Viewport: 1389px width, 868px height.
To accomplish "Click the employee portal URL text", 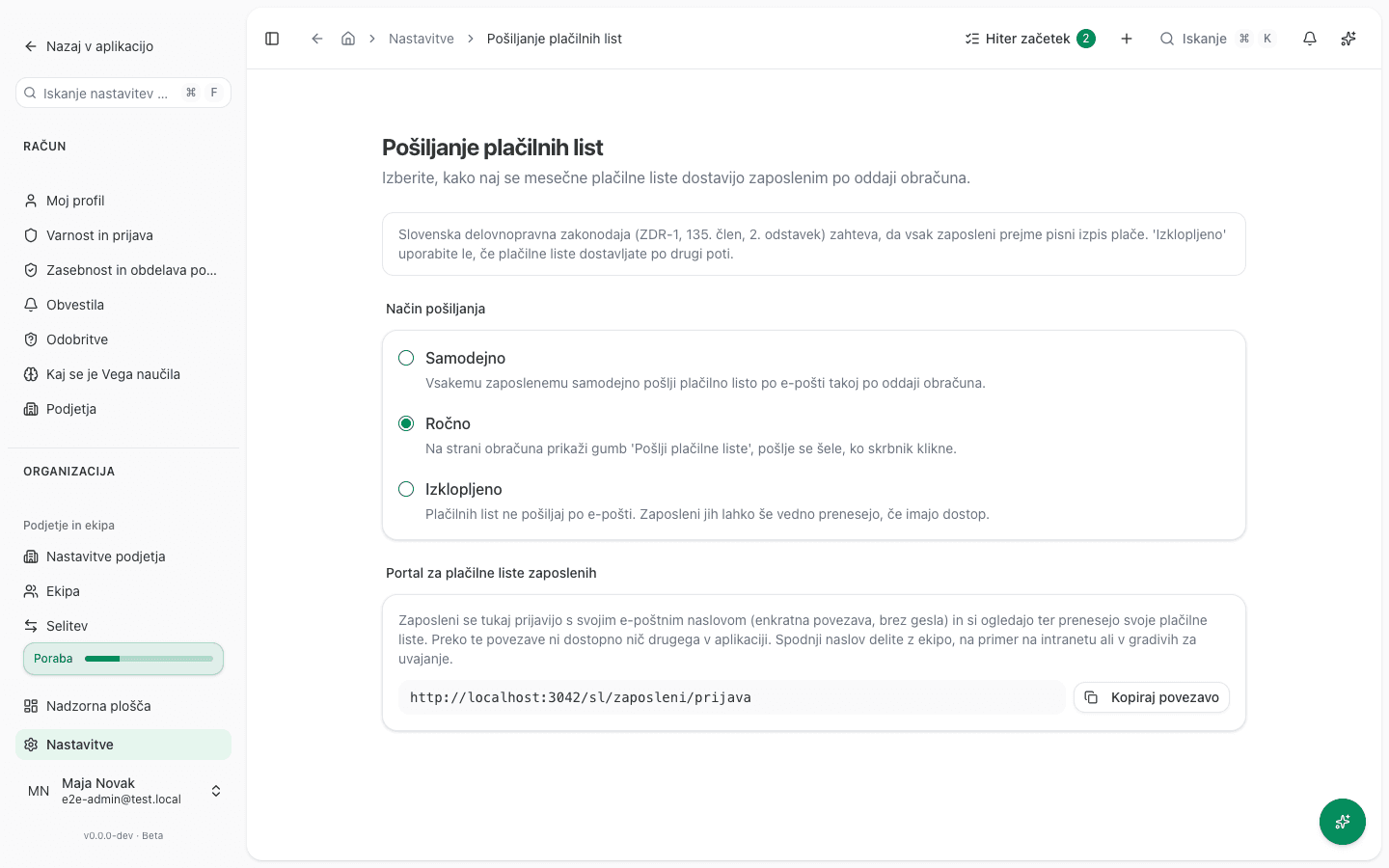I will point(581,697).
